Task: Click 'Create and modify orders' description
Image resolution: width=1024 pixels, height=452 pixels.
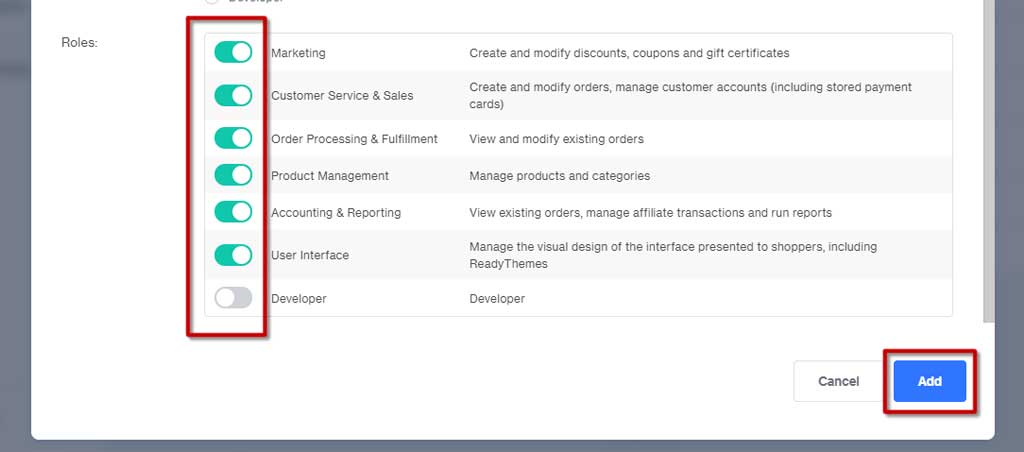Action: point(690,95)
